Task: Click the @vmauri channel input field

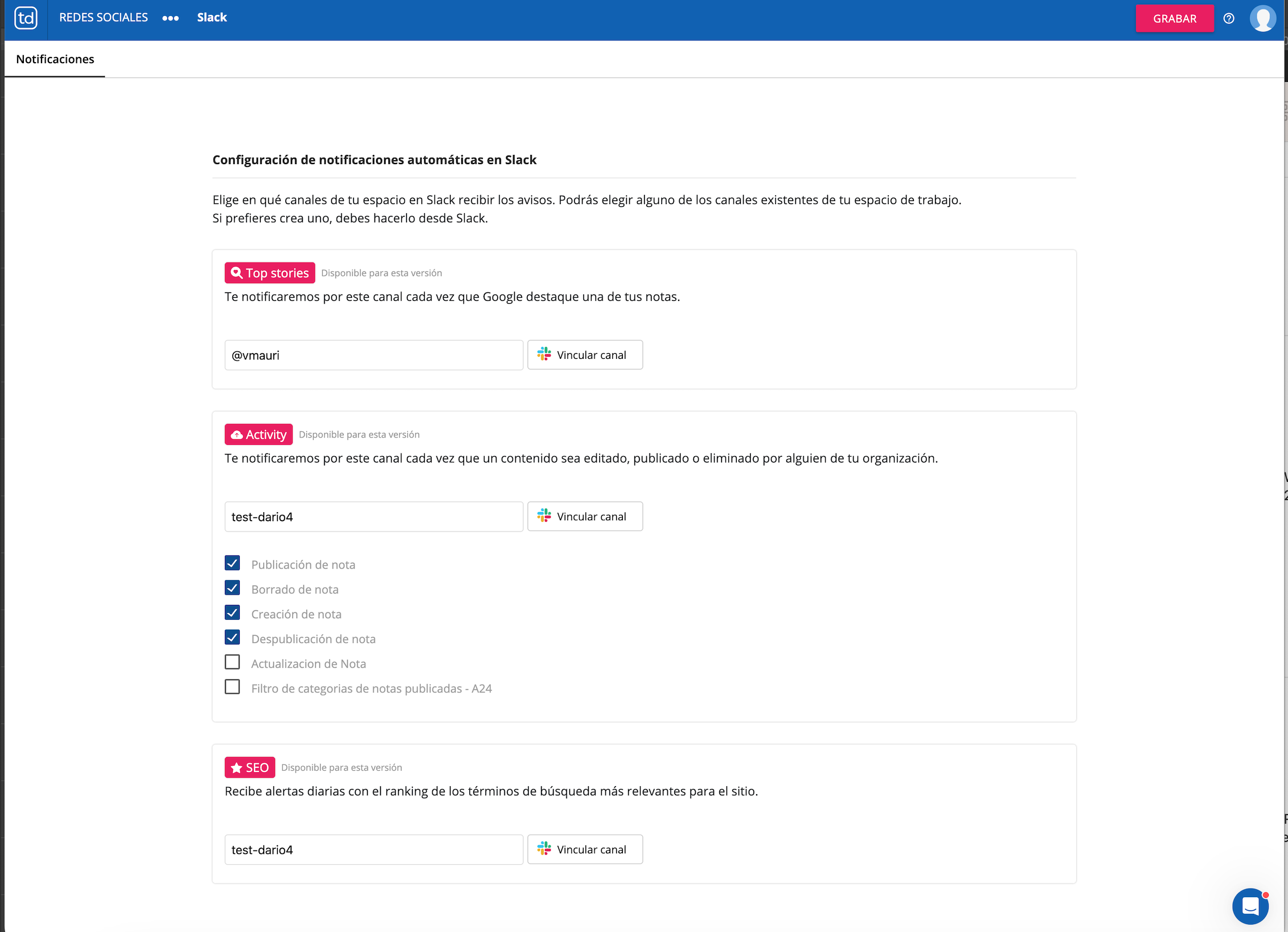Action: (x=374, y=355)
